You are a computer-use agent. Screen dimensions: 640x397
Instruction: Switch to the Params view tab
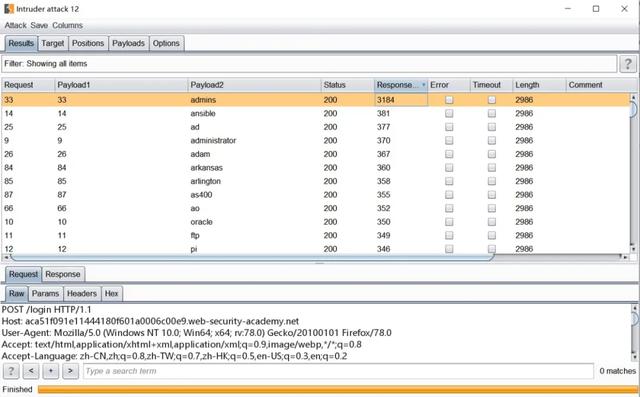coord(45,293)
